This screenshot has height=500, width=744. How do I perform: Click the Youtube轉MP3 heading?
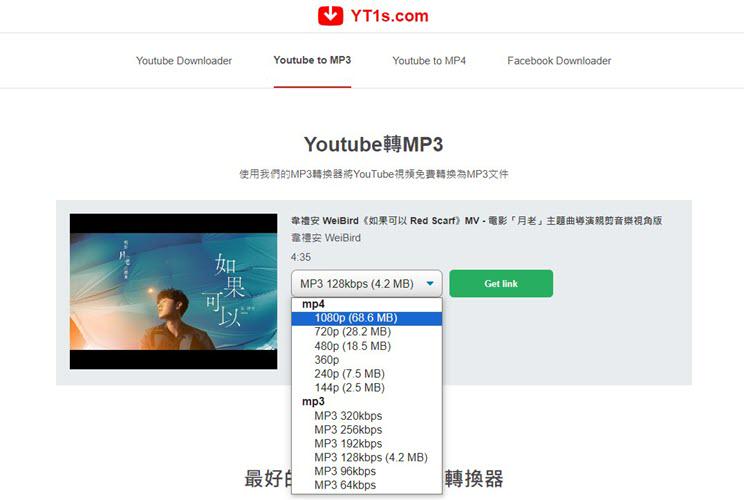(374, 144)
